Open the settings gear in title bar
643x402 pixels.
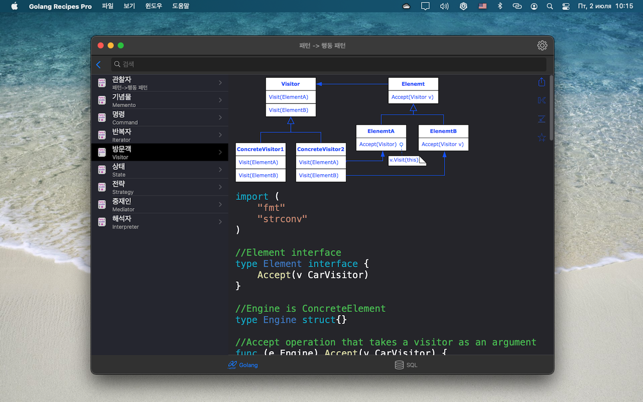point(542,46)
